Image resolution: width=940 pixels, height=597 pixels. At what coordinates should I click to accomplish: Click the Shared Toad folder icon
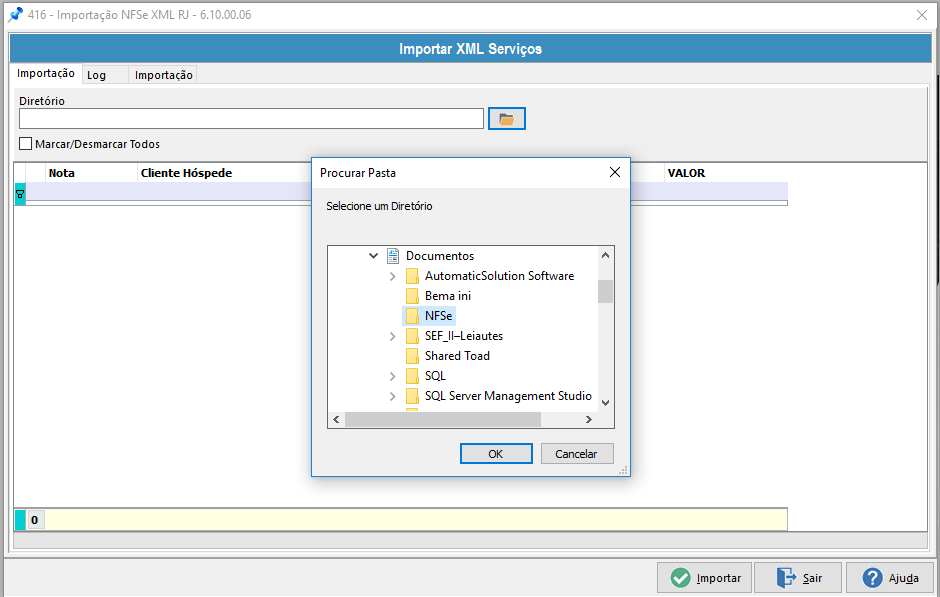tap(412, 356)
